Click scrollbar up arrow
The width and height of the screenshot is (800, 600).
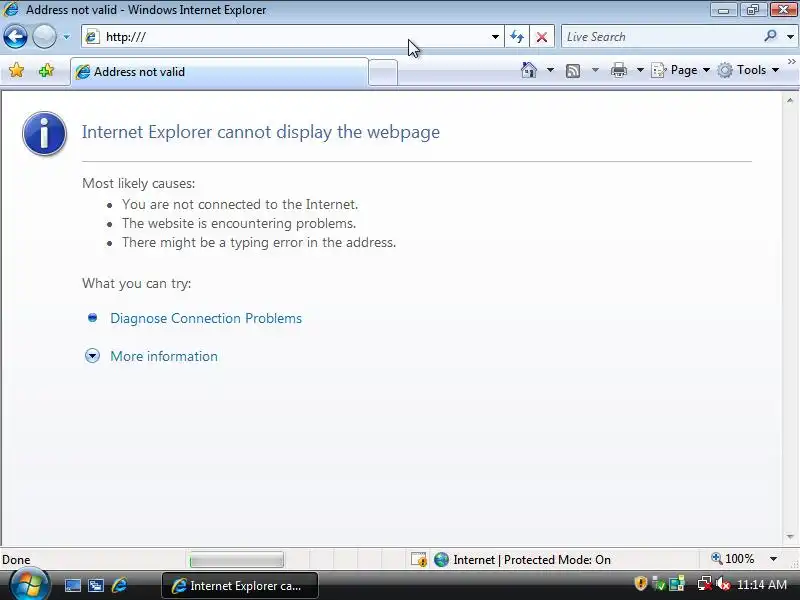pyautogui.click(x=790, y=101)
